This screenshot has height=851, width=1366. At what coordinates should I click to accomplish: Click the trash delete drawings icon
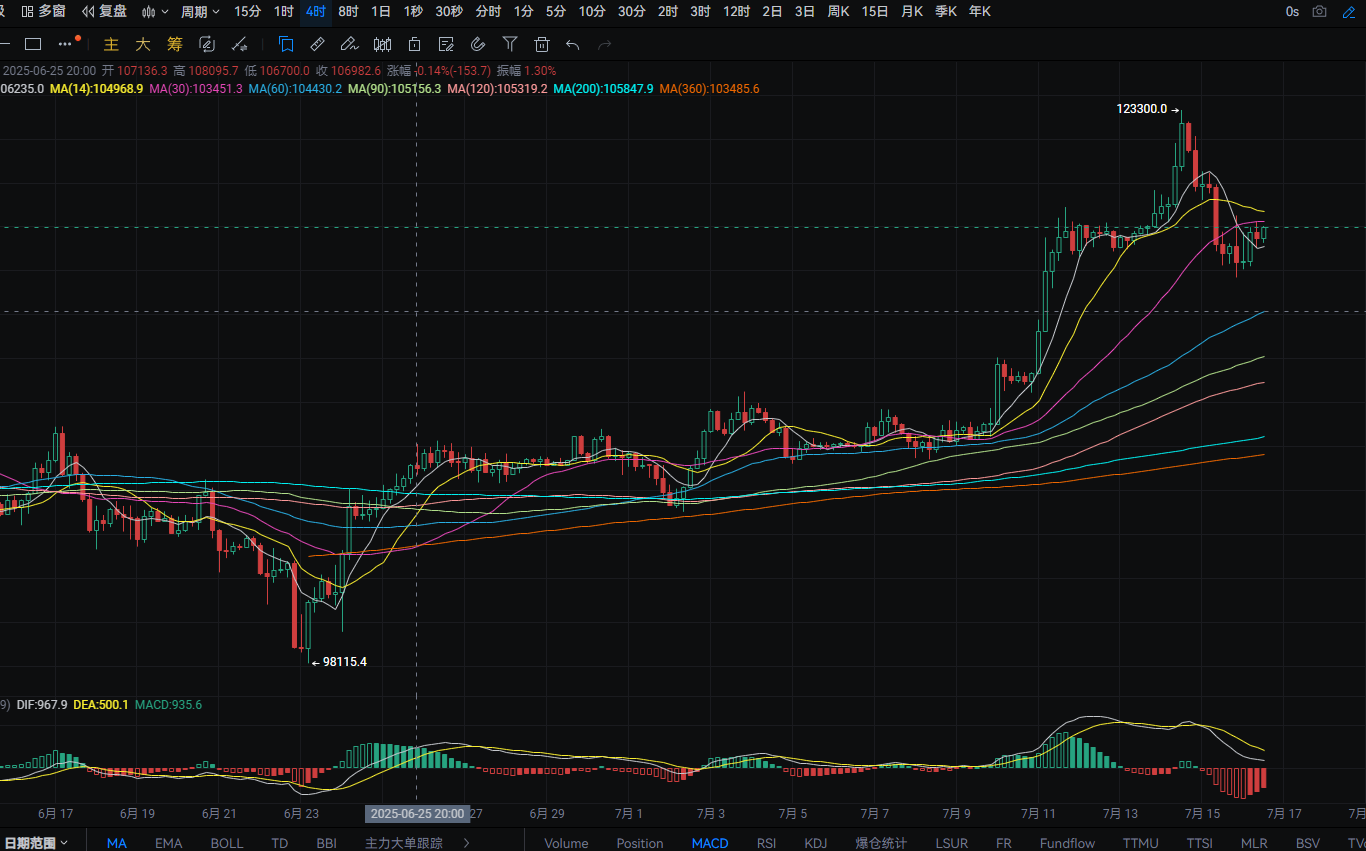pyautogui.click(x=542, y=44)
